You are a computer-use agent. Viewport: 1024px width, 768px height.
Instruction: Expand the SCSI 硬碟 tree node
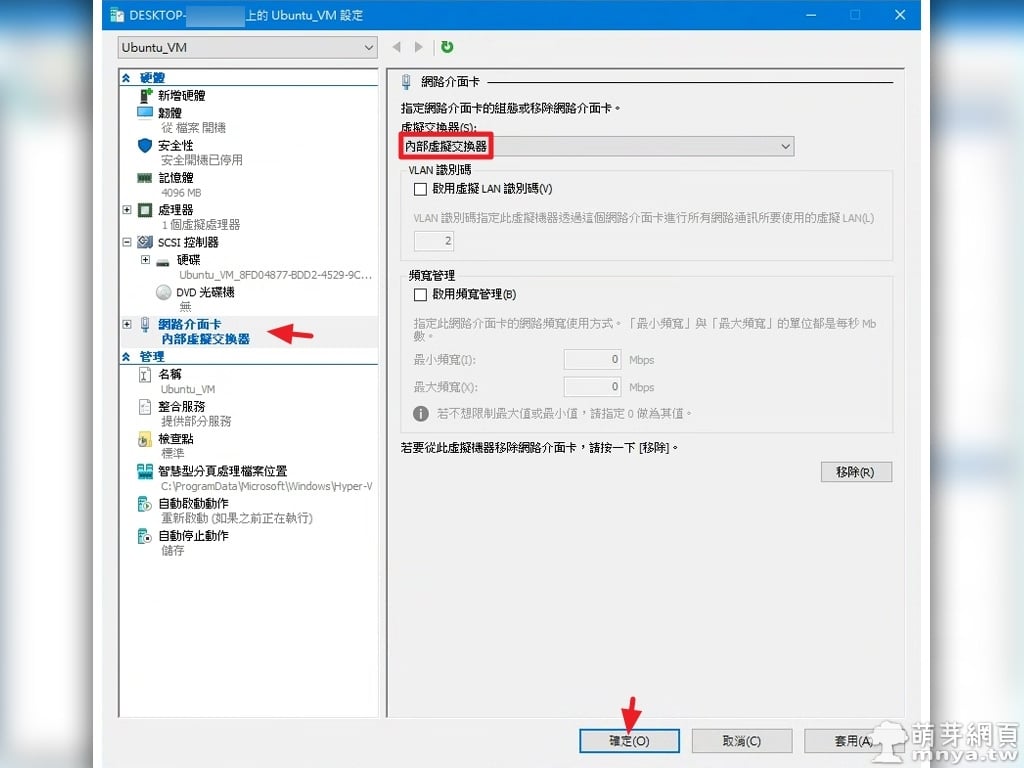click(146, 260)
